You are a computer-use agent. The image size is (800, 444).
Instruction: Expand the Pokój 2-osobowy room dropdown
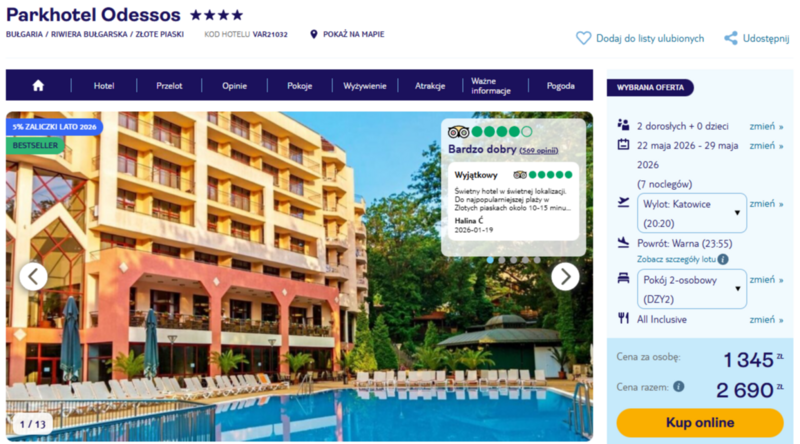coord(692,289)
